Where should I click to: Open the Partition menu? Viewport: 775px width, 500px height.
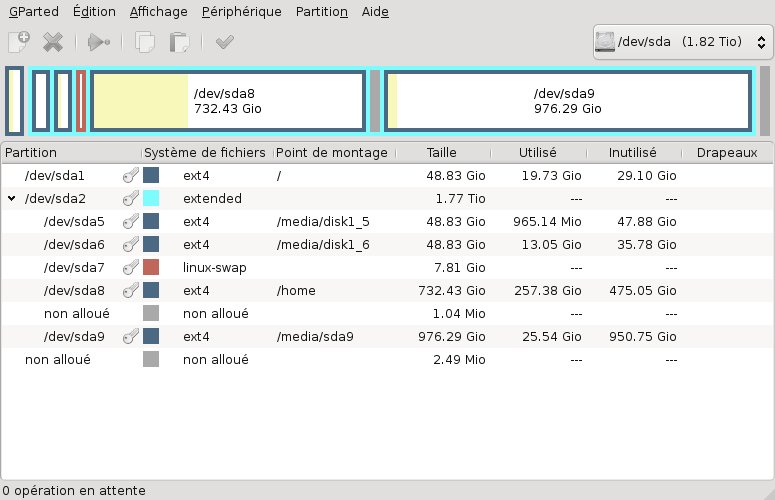[x=322, y=11]
